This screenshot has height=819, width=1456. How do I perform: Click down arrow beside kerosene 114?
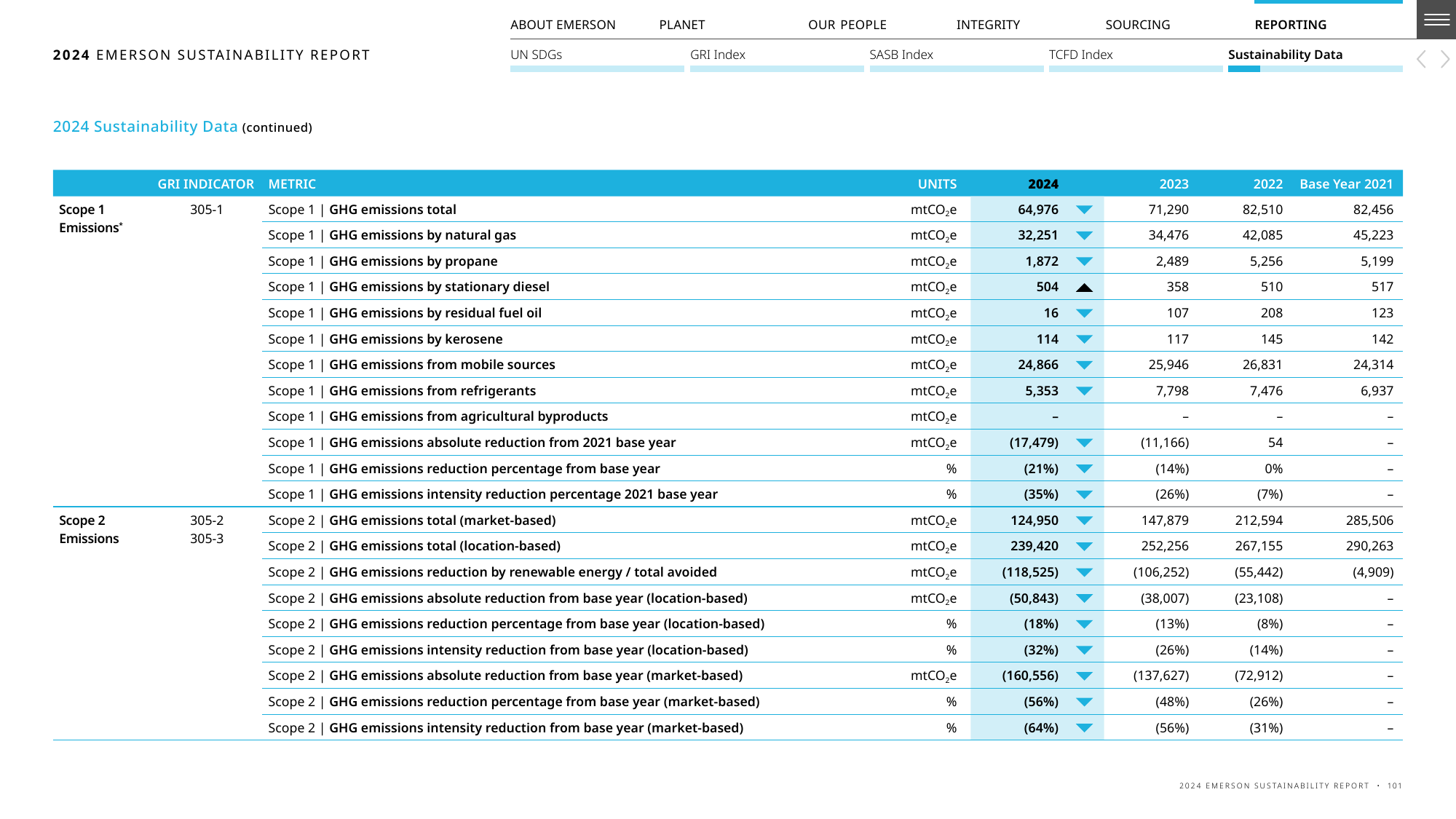click(1084, 339)
